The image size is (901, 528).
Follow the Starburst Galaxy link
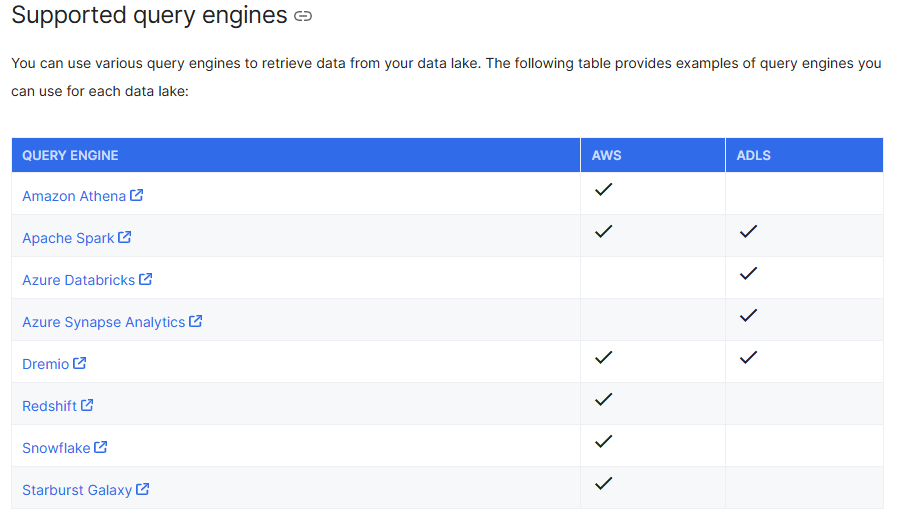coord(77,491)
